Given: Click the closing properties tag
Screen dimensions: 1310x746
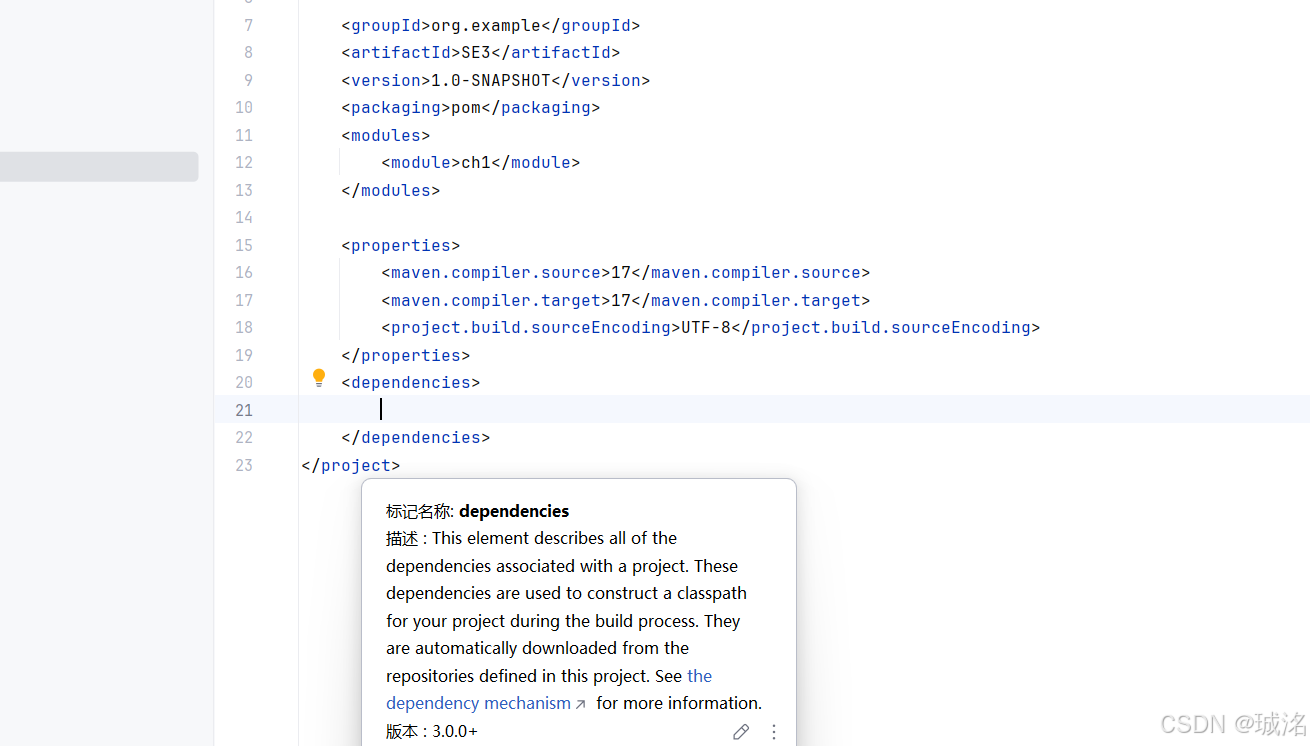Looking at the screenshot, I should (406, 355).
